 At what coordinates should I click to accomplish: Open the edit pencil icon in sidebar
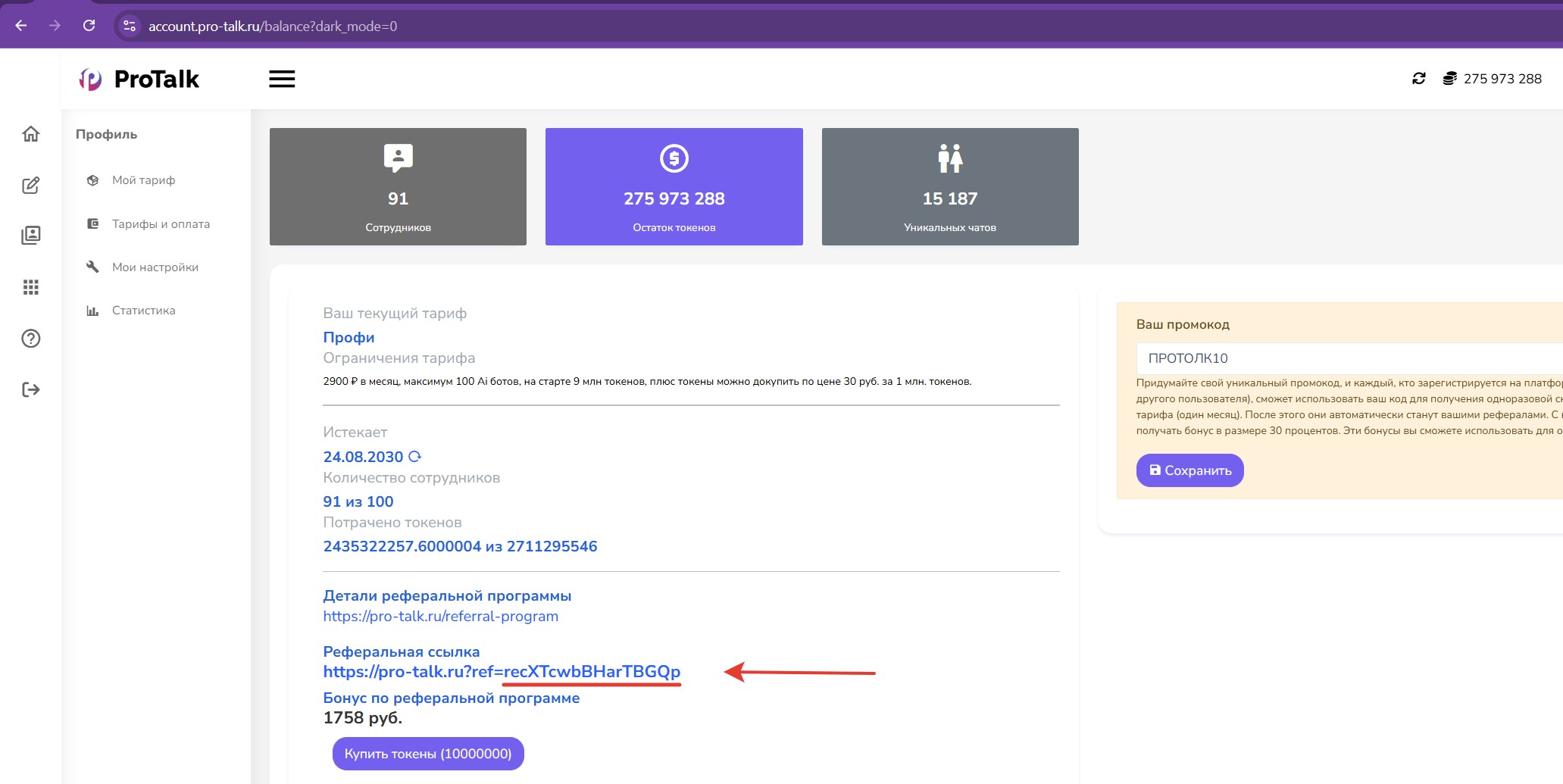coord(31,186)
